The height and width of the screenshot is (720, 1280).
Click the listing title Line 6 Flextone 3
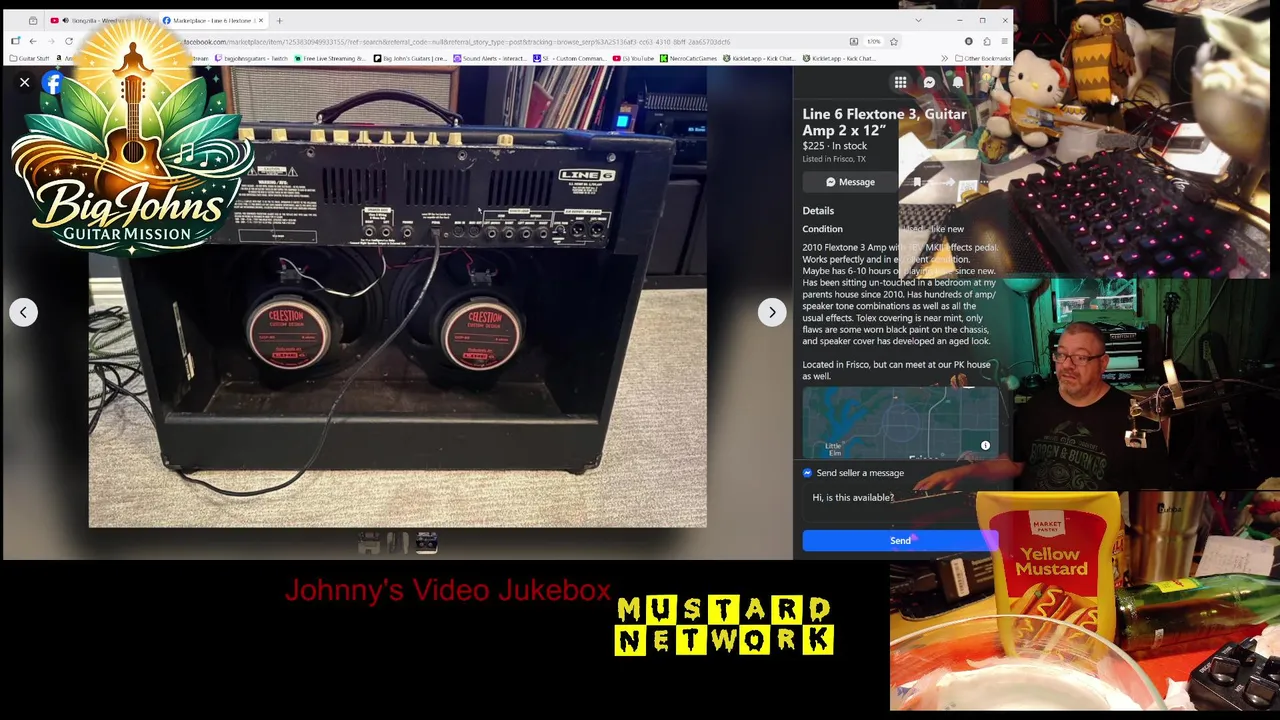(885, 122)
